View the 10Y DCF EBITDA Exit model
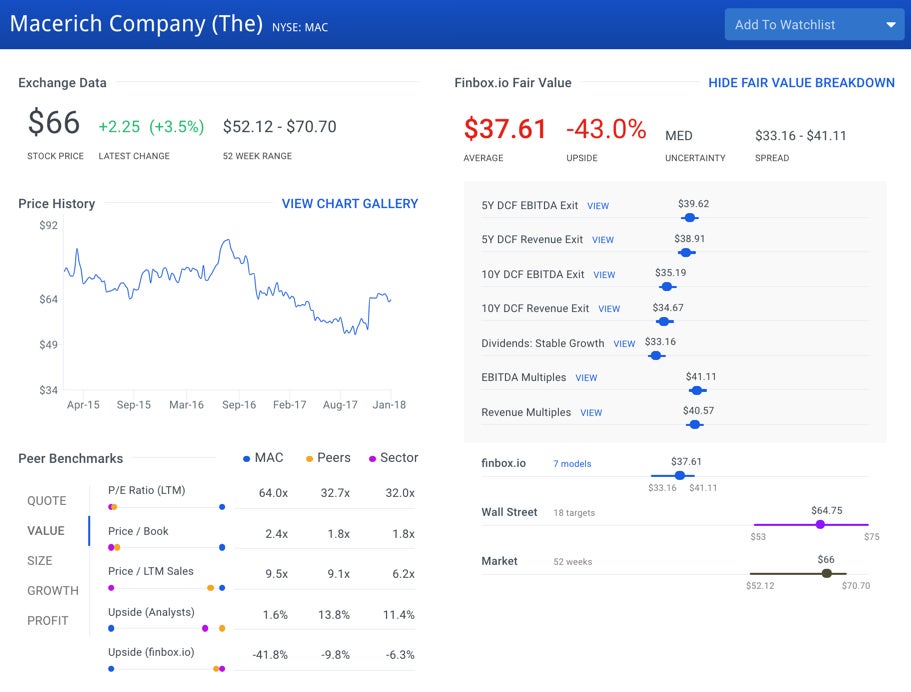911x692 pixels. point(604,275)
